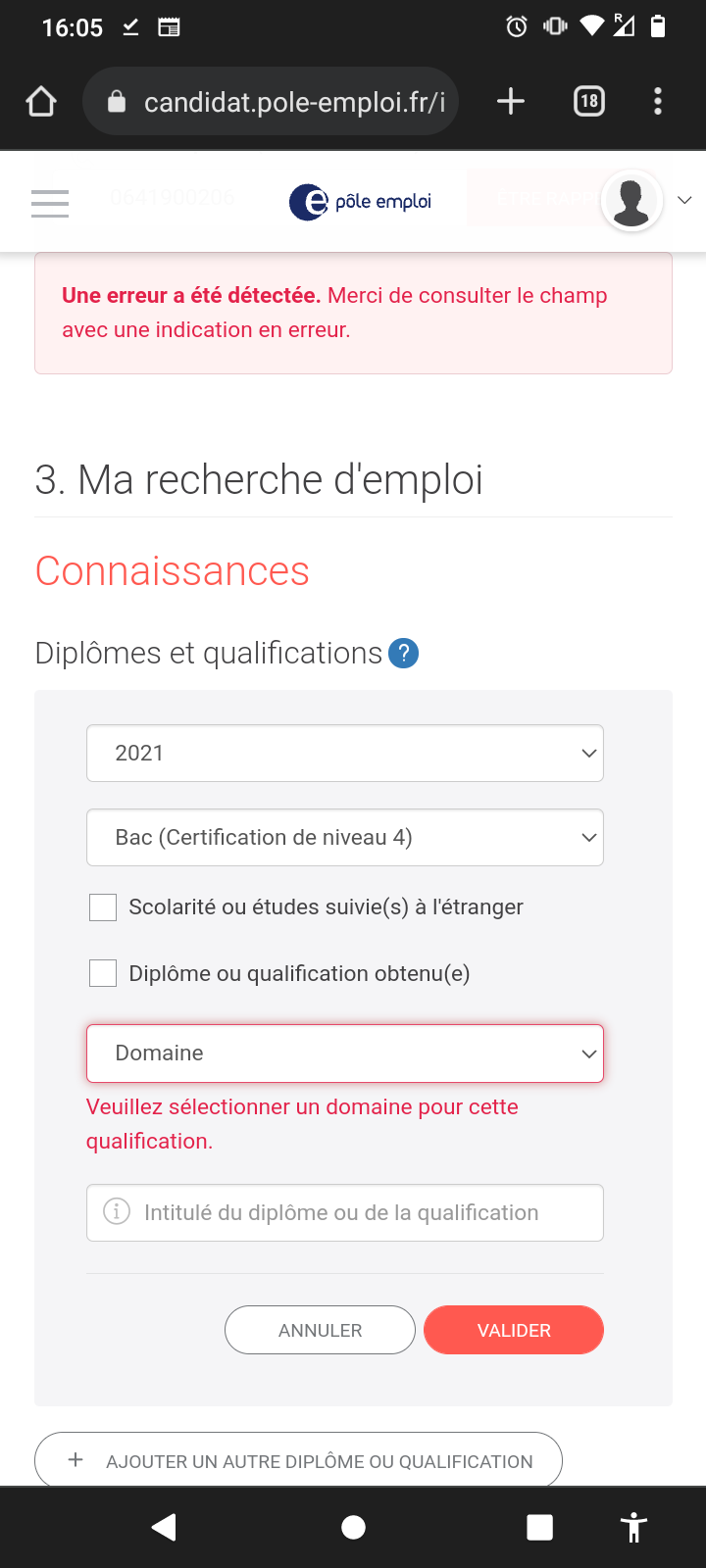This screenshot has width=706, height=1568.
Task: Open a new browser tab
Action: click(511, 101)
